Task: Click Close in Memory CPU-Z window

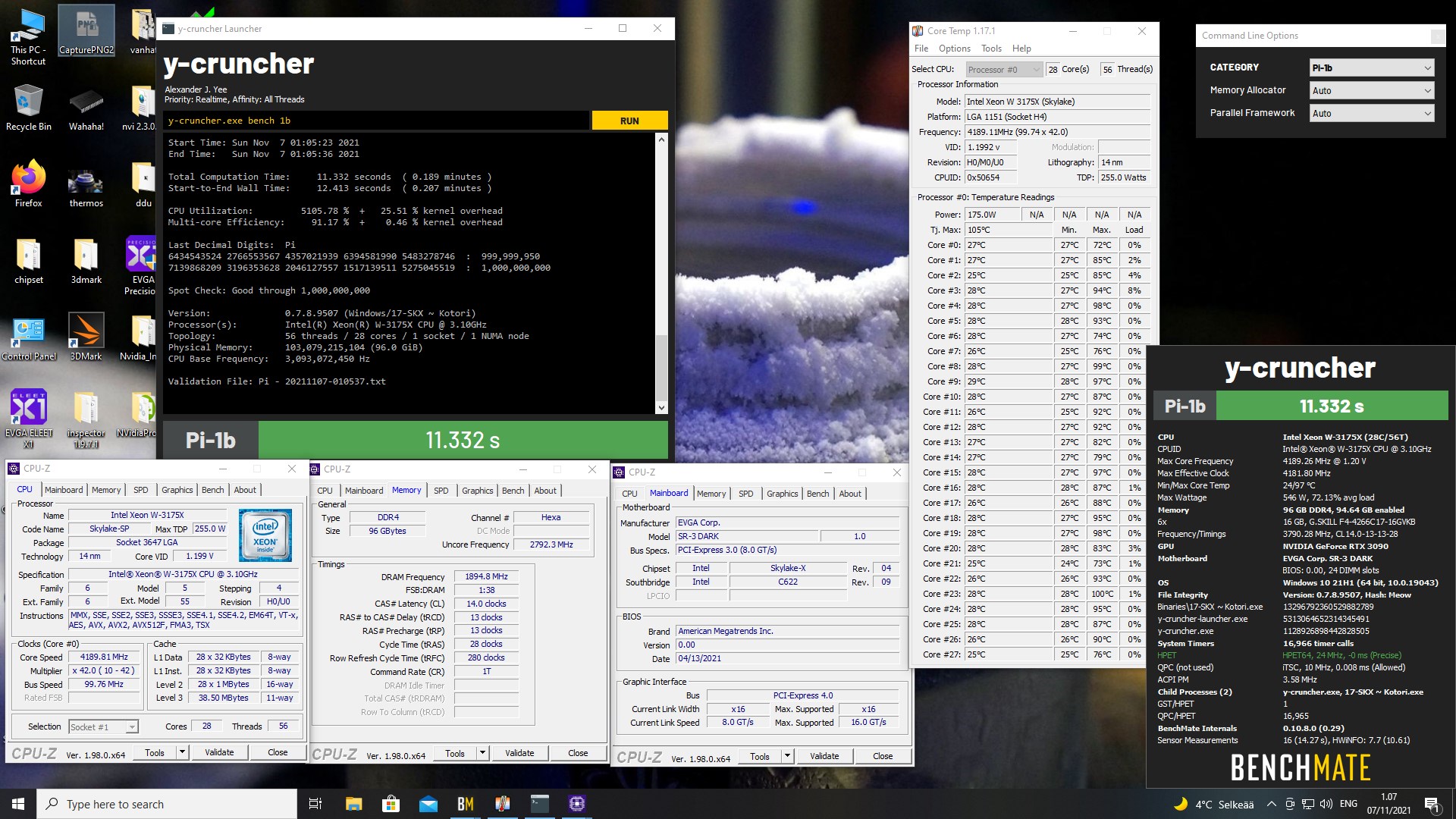Action: (x=578, y=753)
